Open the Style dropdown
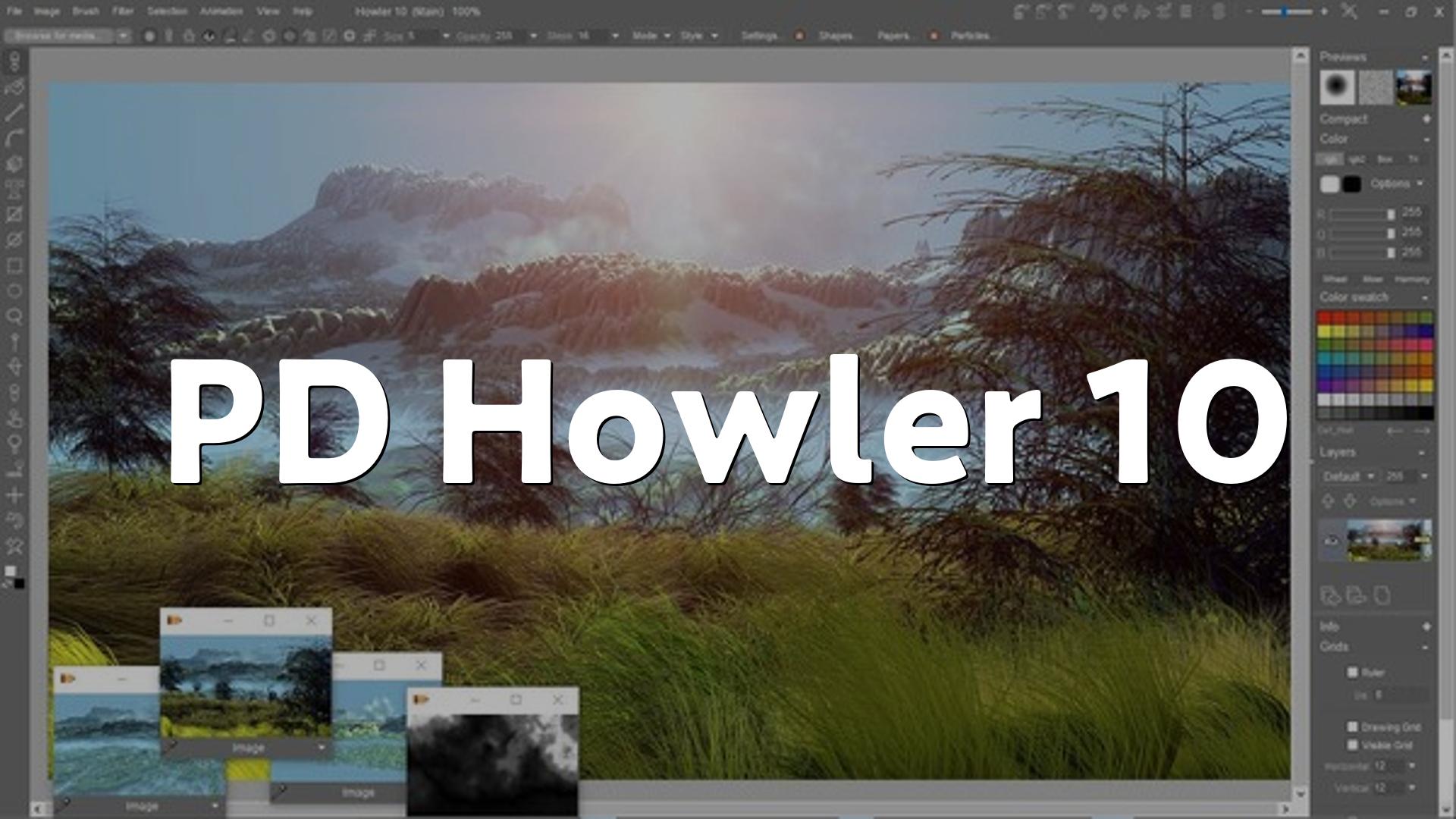Image resolution: width=1456 pixels, height=819 pixels. (x=698, y=36)
